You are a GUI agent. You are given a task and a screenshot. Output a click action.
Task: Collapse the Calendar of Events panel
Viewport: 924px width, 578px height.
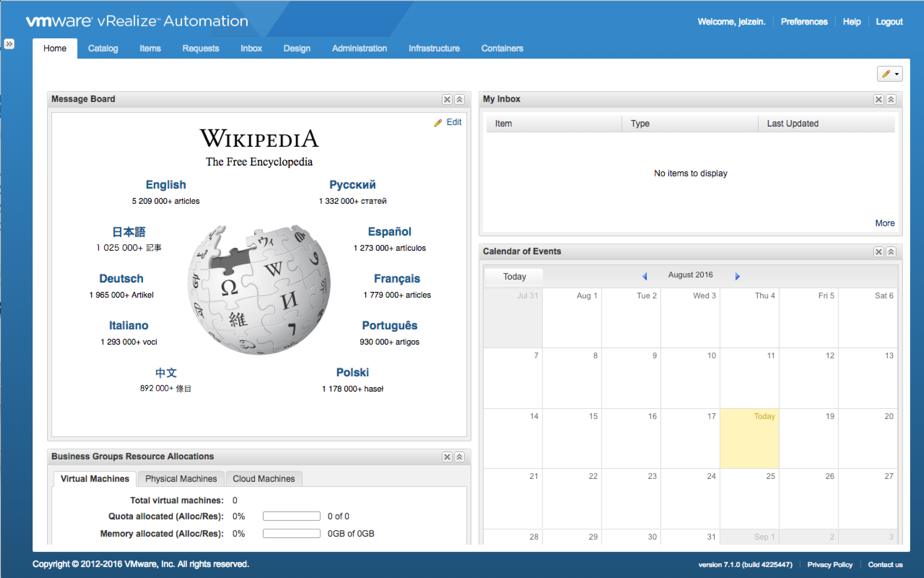(891, 252)
